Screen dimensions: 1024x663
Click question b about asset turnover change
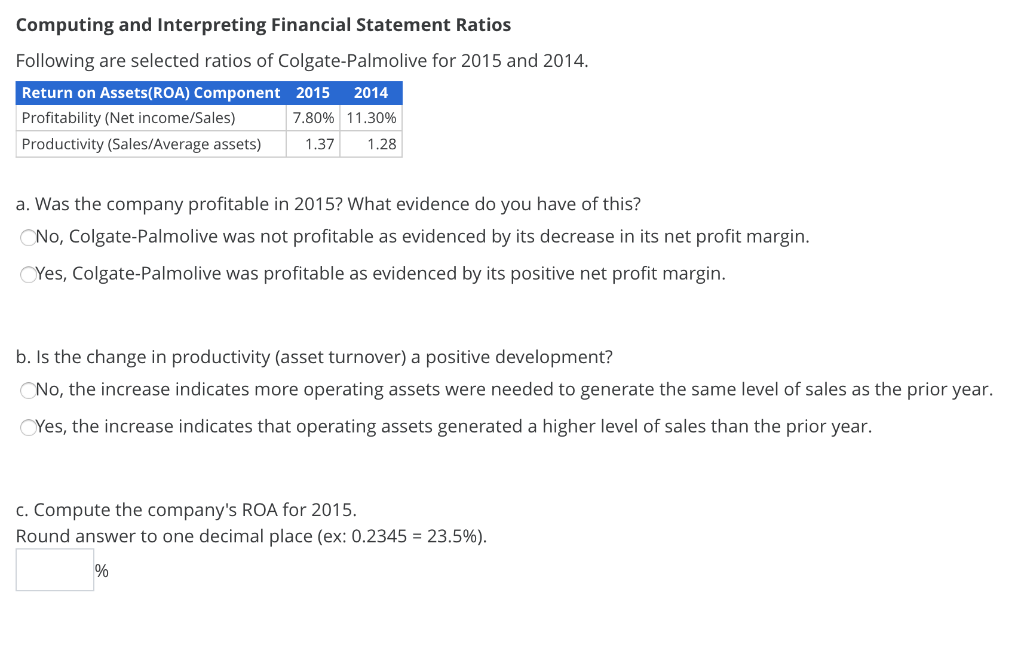click(315, 356)
